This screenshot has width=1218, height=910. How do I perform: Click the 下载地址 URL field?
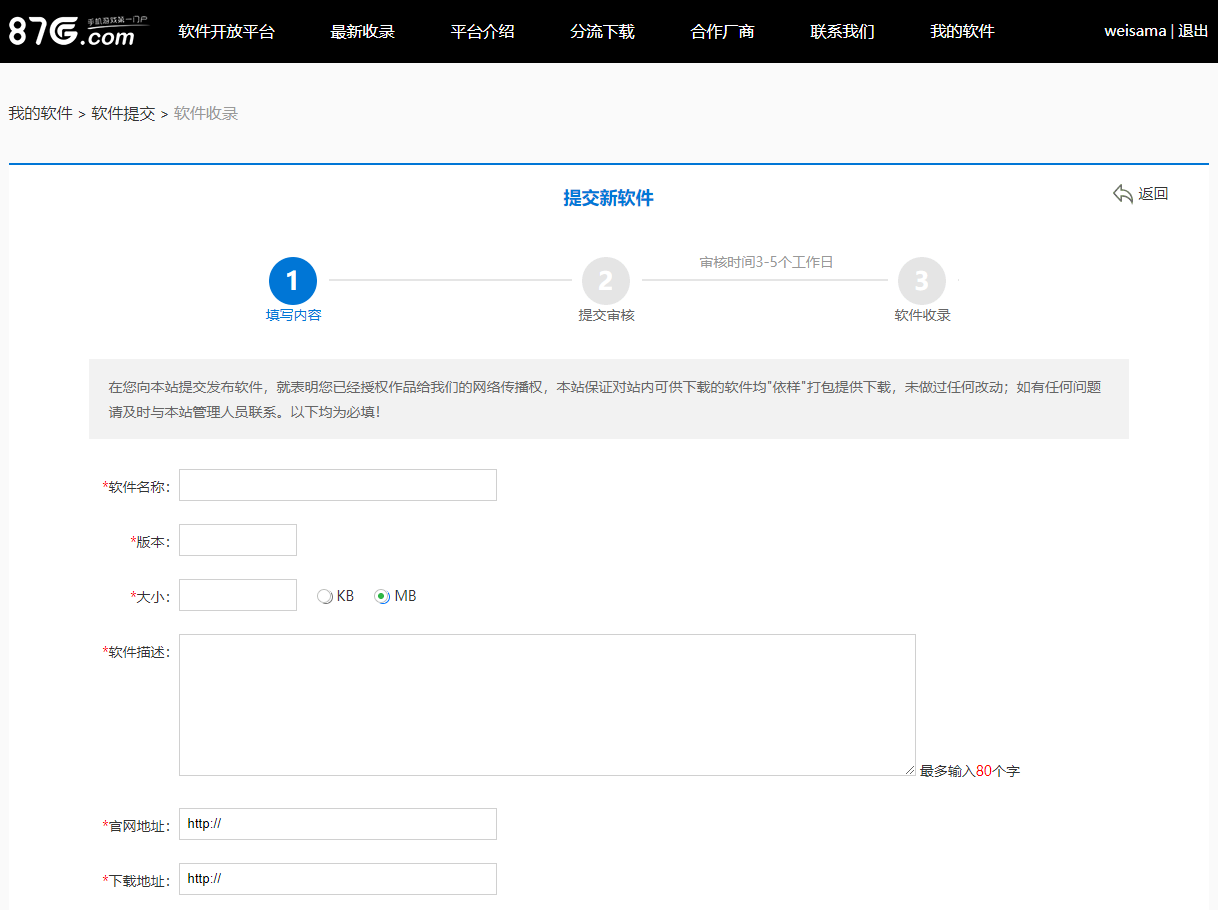[x=338, y=879]
